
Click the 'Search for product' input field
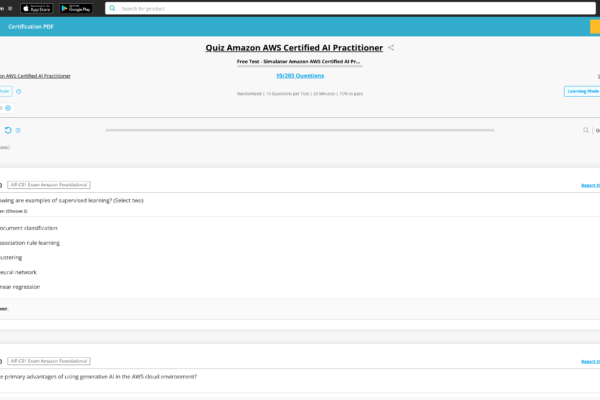pos(300,8)
